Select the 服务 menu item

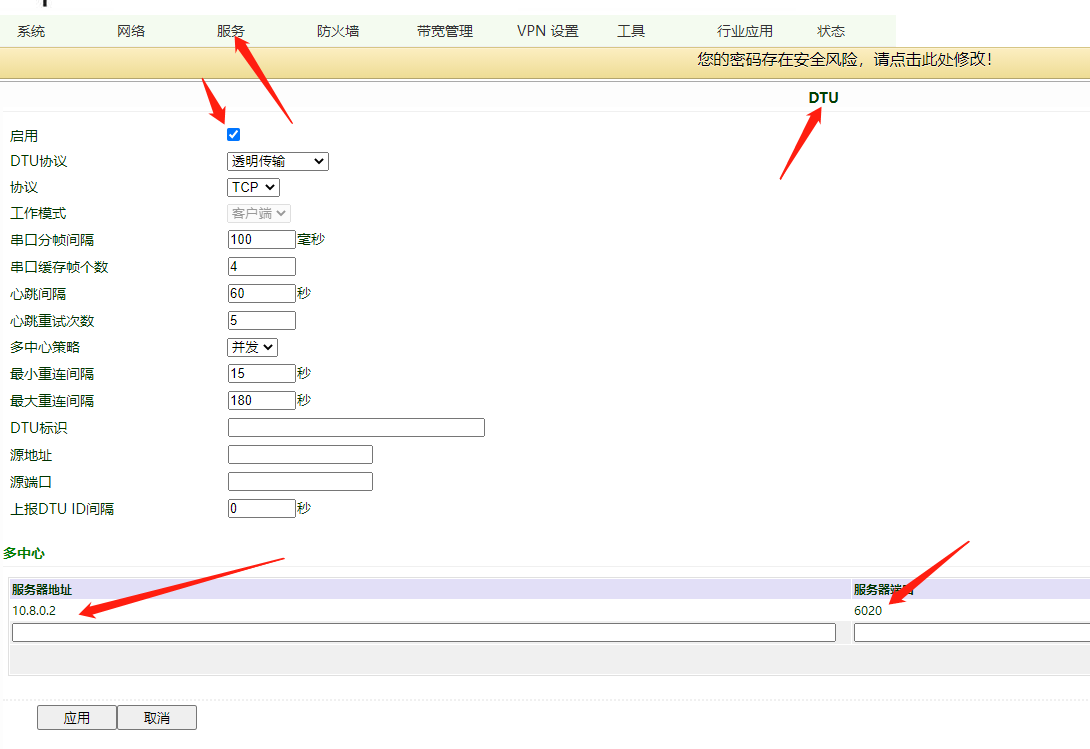click(x=229, y=30)
